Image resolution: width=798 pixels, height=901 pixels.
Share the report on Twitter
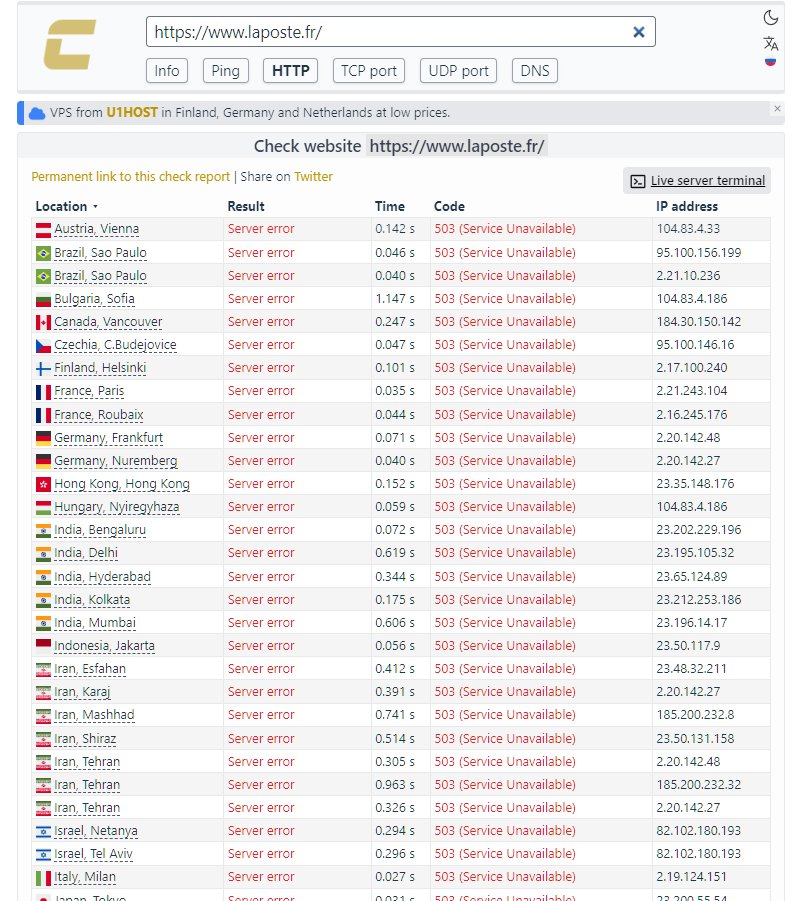coord(313,177)
